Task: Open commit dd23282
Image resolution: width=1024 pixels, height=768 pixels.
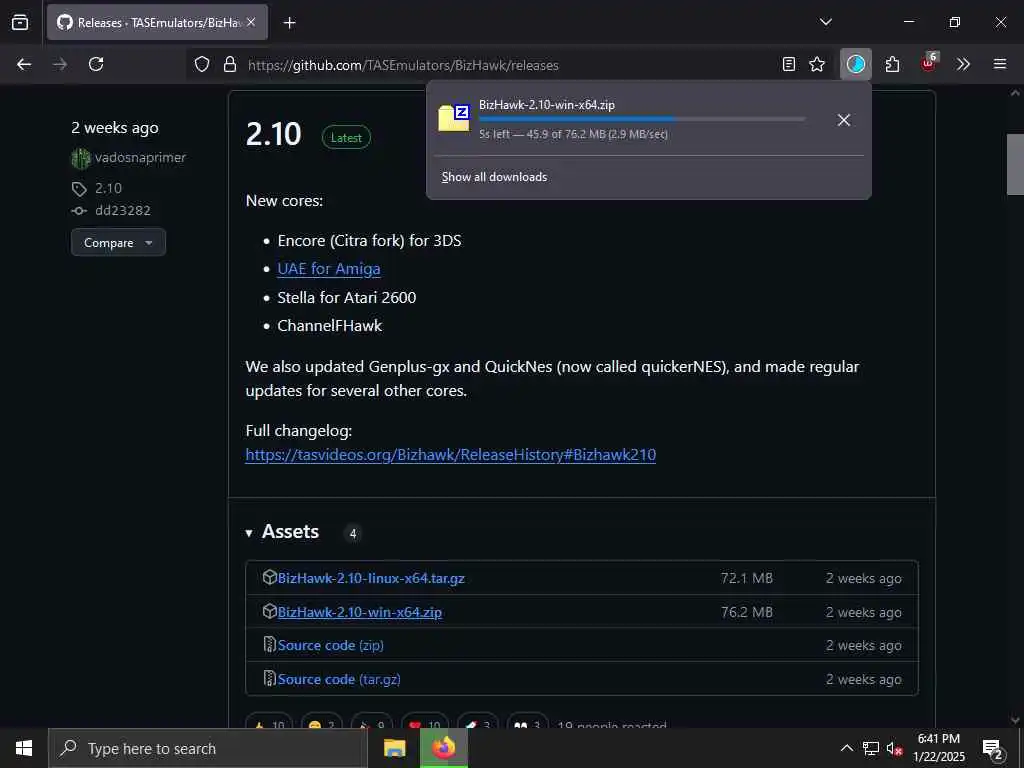Action: pos(123,210)
